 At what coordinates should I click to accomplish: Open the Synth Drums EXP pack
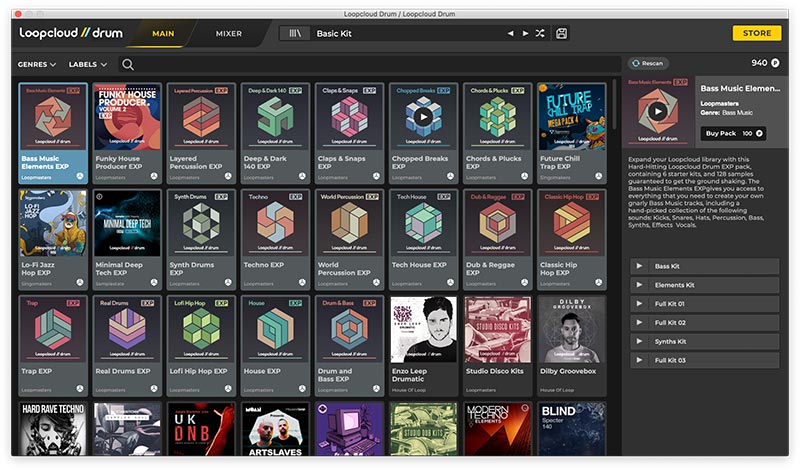[x=201, y=239]
